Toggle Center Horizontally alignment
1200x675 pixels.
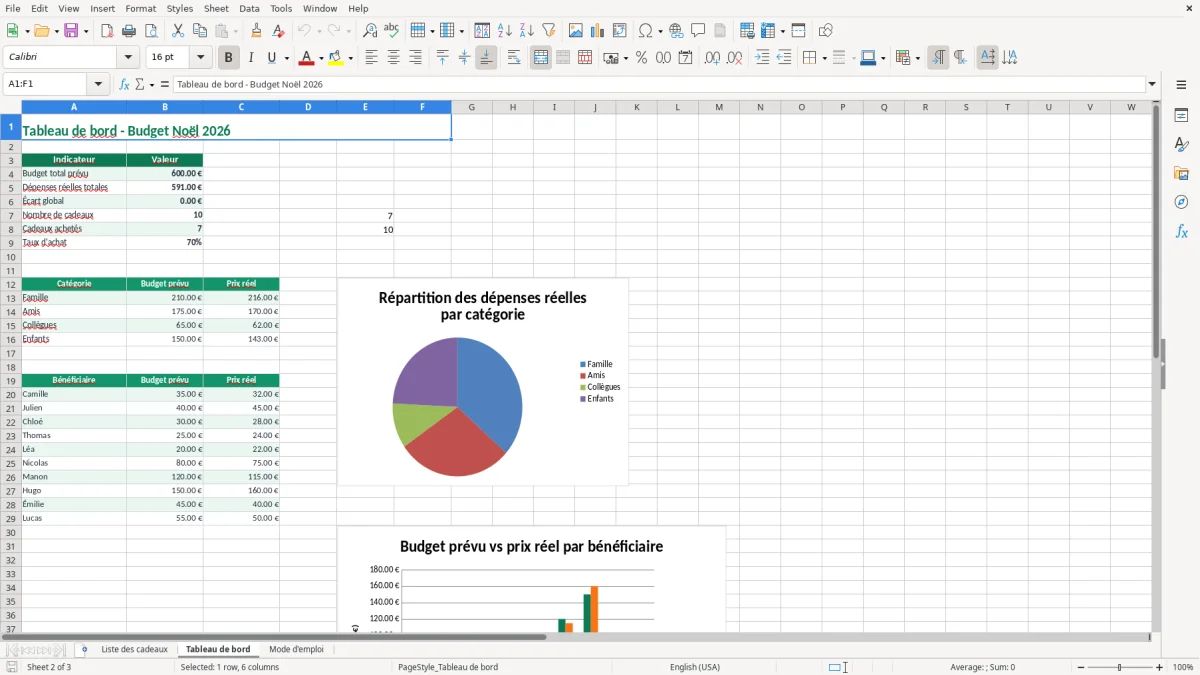[394, 58]
